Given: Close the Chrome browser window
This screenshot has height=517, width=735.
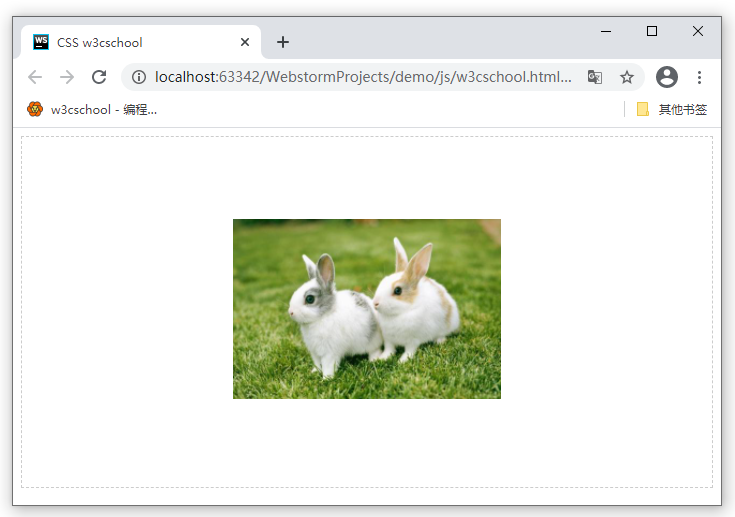Looking at the screenshot, I should (x=698, y=31).
